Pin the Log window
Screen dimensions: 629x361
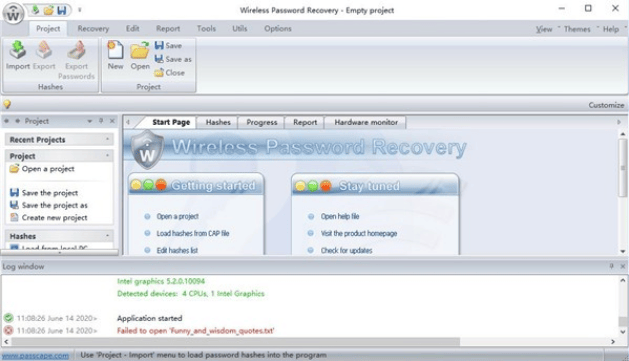point(611,266)
